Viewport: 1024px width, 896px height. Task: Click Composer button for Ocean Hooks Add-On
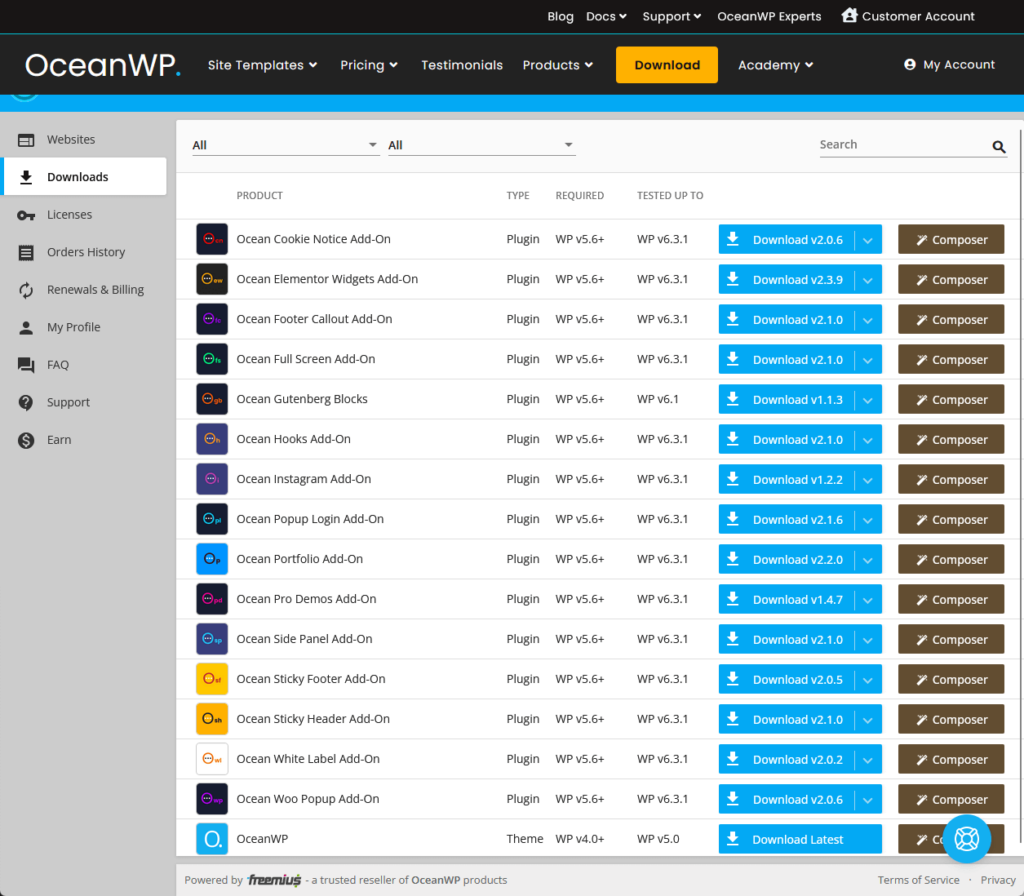point(951,440)
